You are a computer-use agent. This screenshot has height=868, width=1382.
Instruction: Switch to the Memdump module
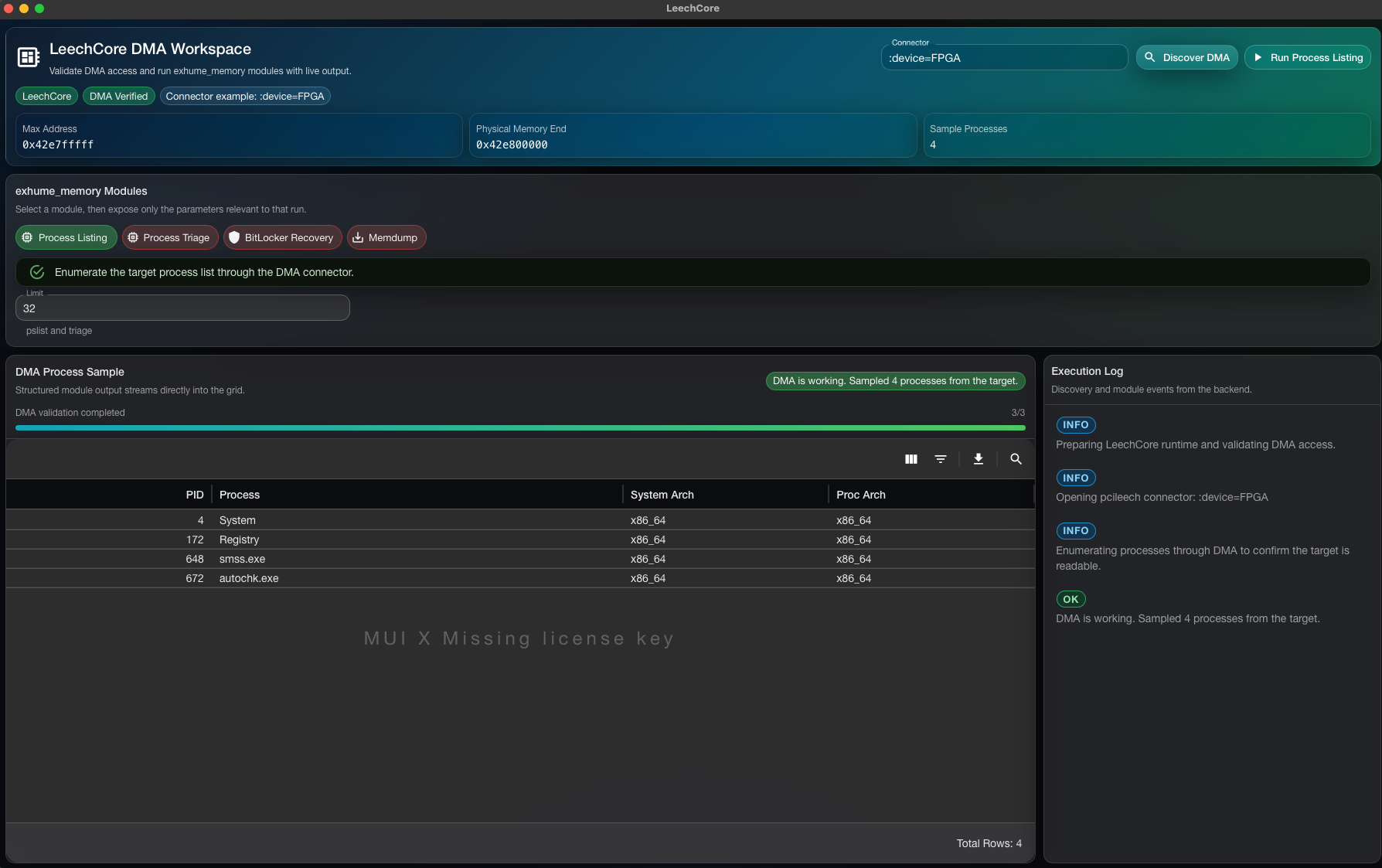click(386, 238)
